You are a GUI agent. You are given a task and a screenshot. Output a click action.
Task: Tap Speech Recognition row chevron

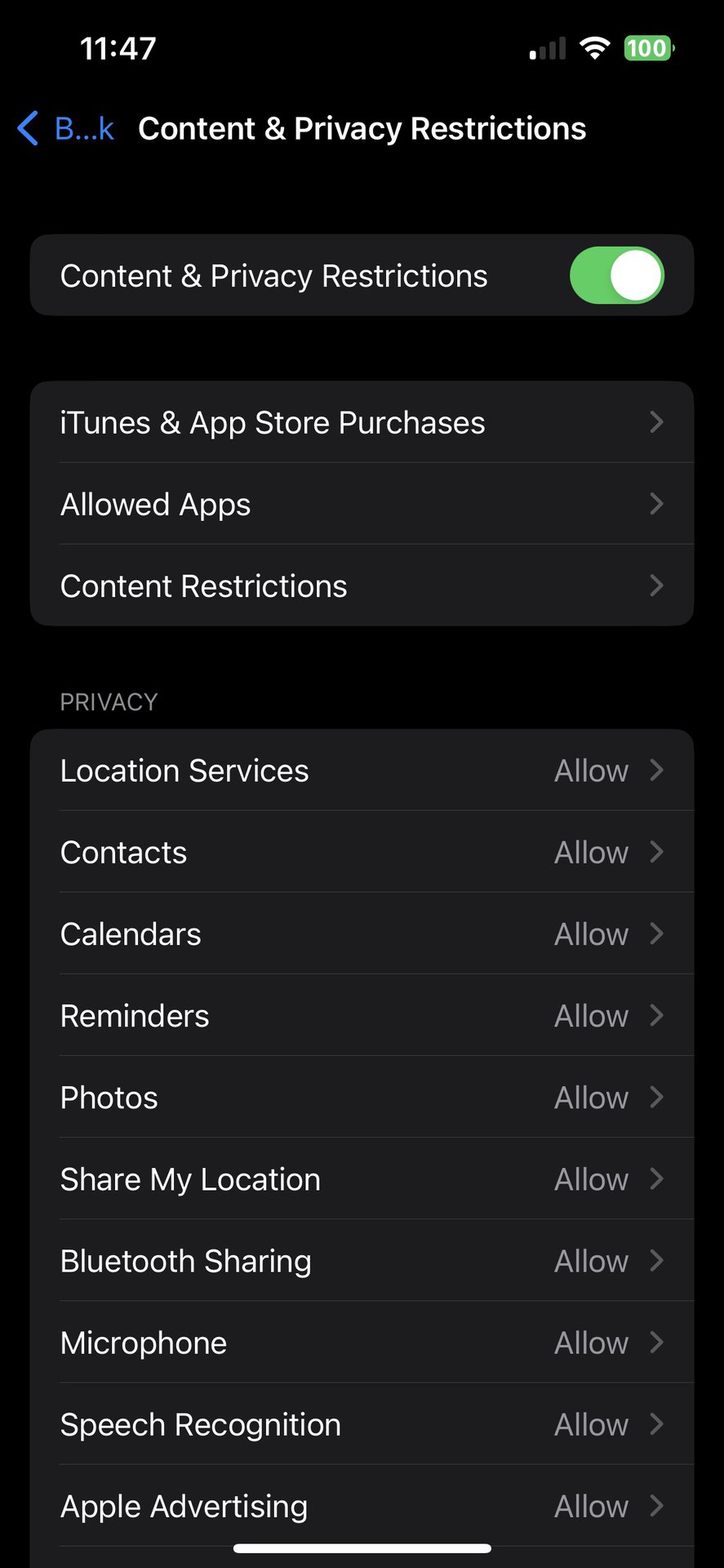point(656,1423)
